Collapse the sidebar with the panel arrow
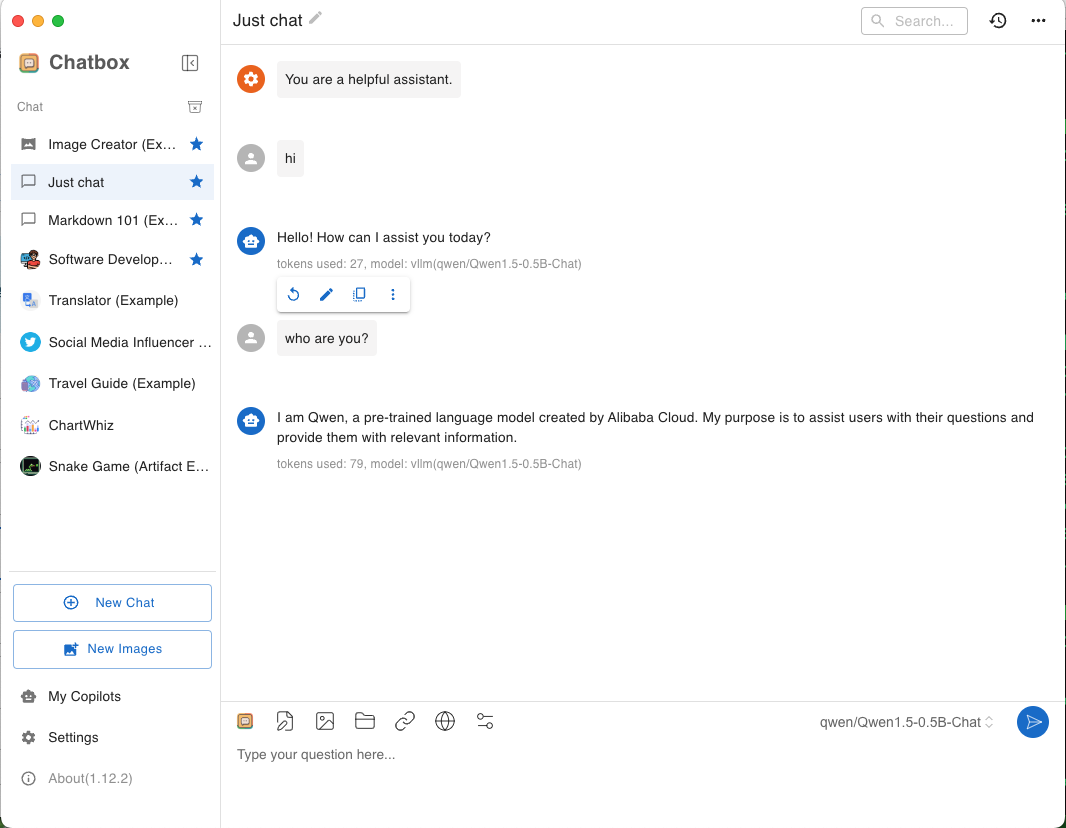1066x828 pixels. (190, 62)
